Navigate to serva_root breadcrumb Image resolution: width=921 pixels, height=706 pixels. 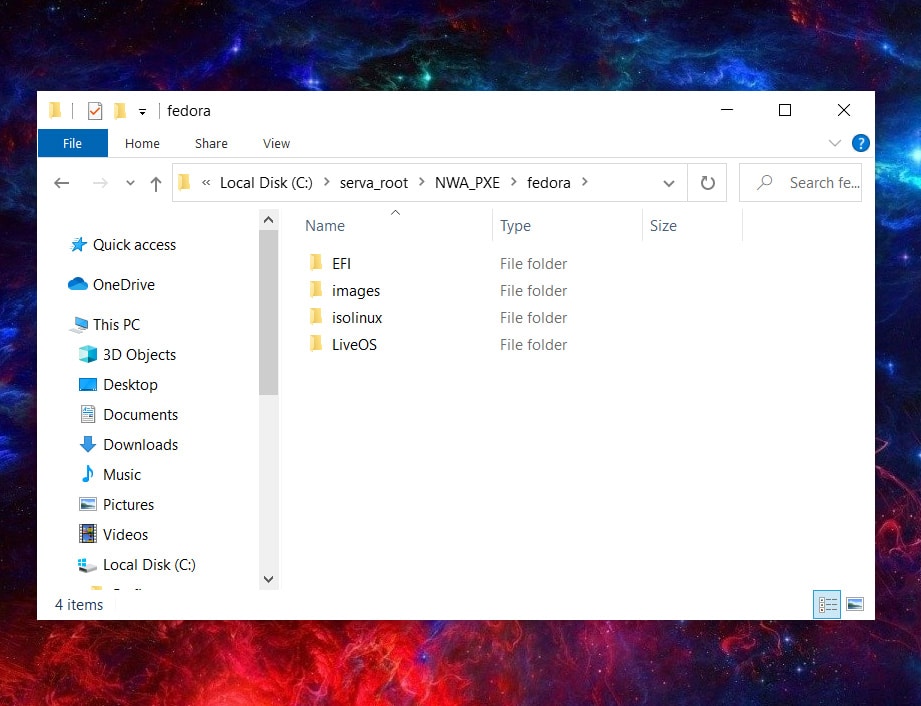click(374, 183)
